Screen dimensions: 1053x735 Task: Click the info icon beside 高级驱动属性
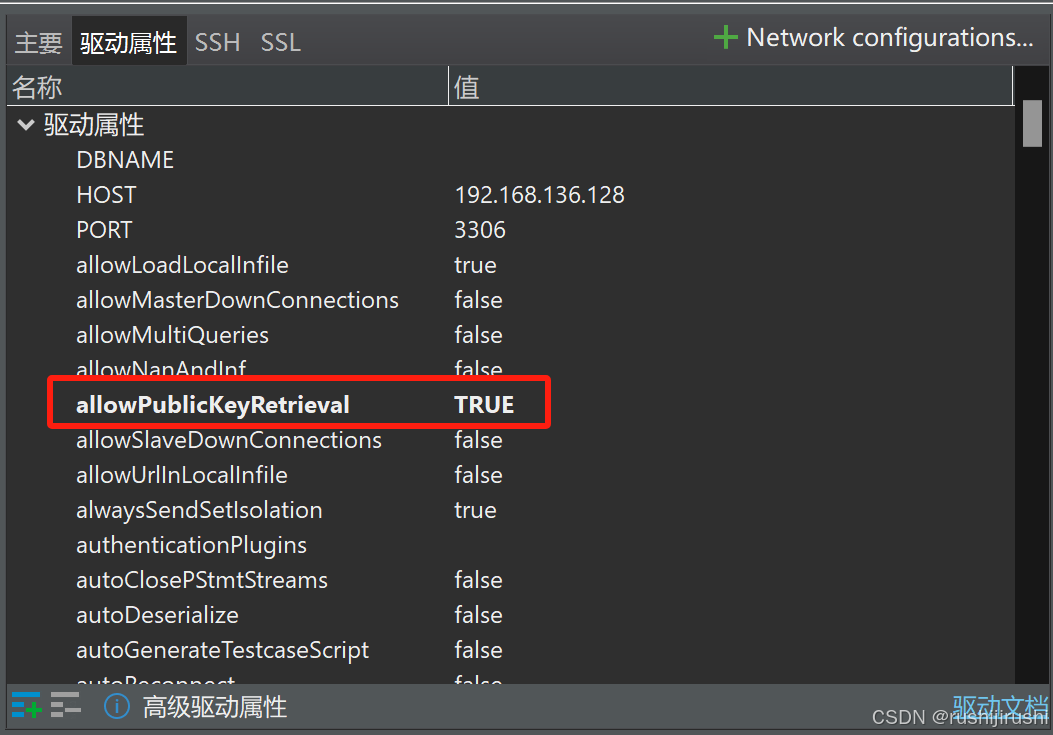click(x=117, y=706)
